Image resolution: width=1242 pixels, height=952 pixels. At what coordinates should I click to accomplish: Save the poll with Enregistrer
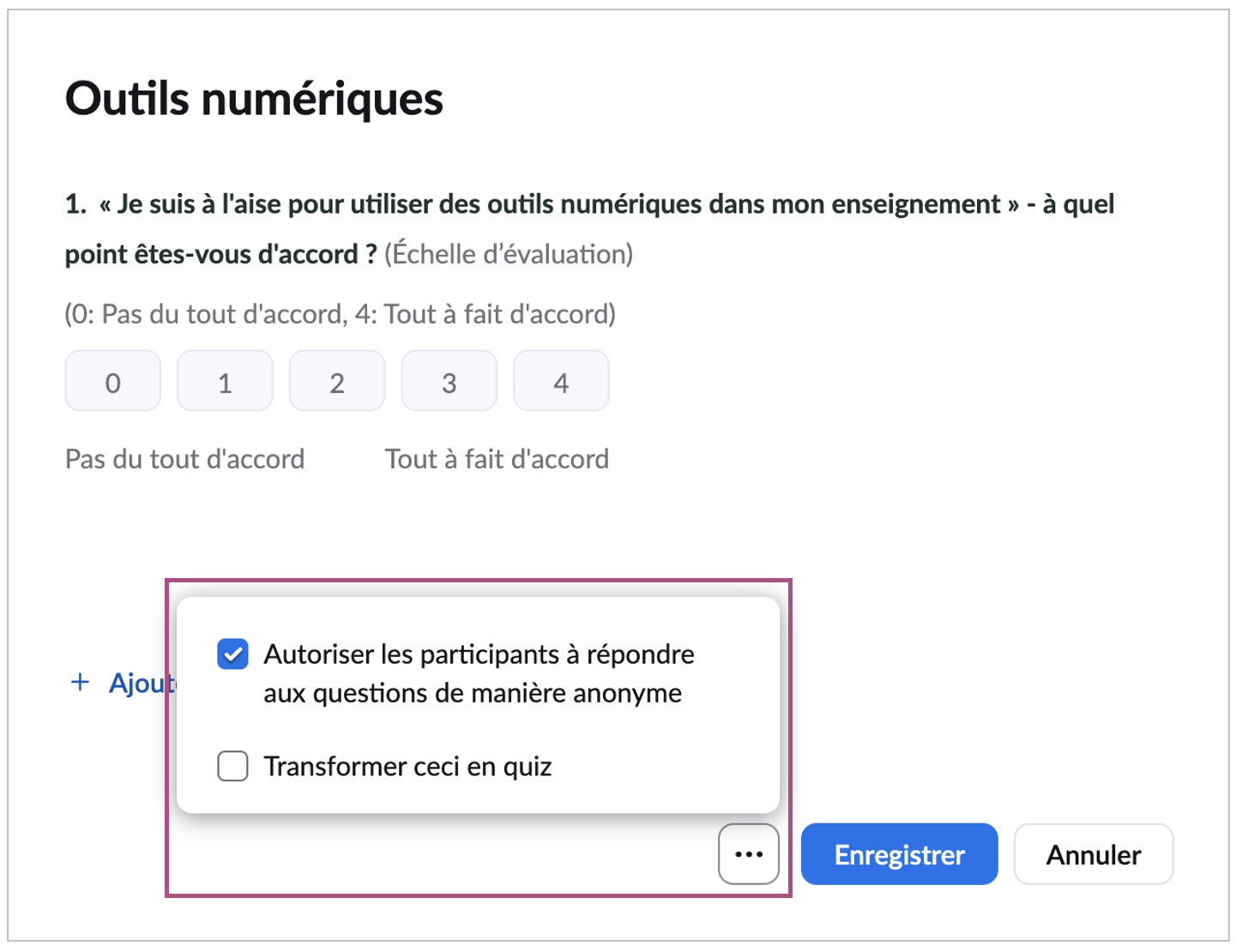899,854
